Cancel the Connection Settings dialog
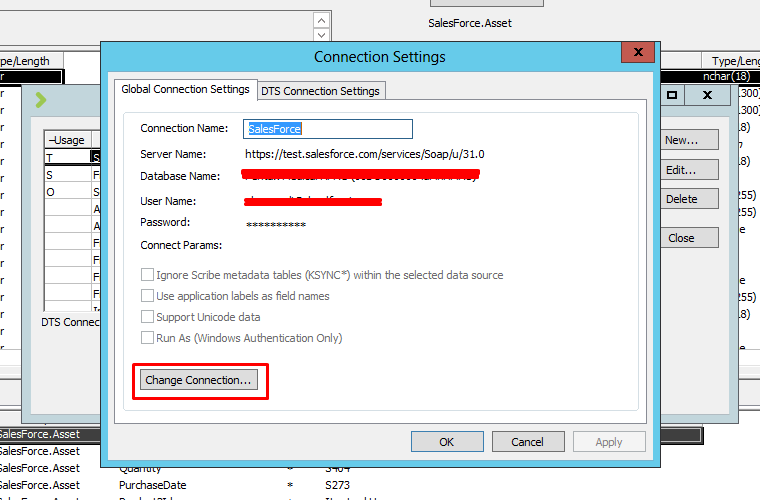760x500 pixels. tap(528, 442)
